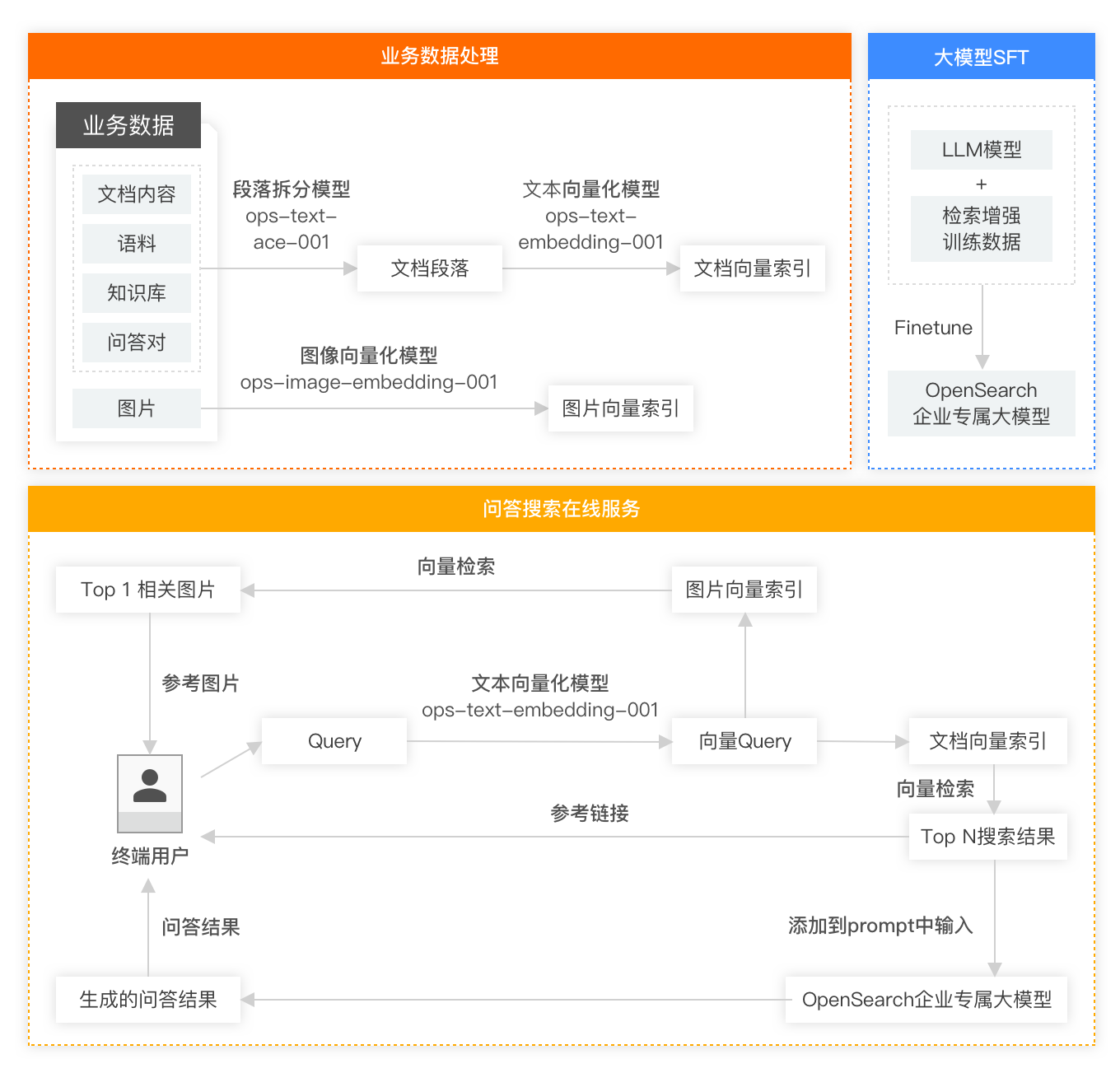This screenshot has height=1087, width=1120.
Task: Select the 图片向量索引 box in 业务数据处理
Action: (x=621, y=408)
